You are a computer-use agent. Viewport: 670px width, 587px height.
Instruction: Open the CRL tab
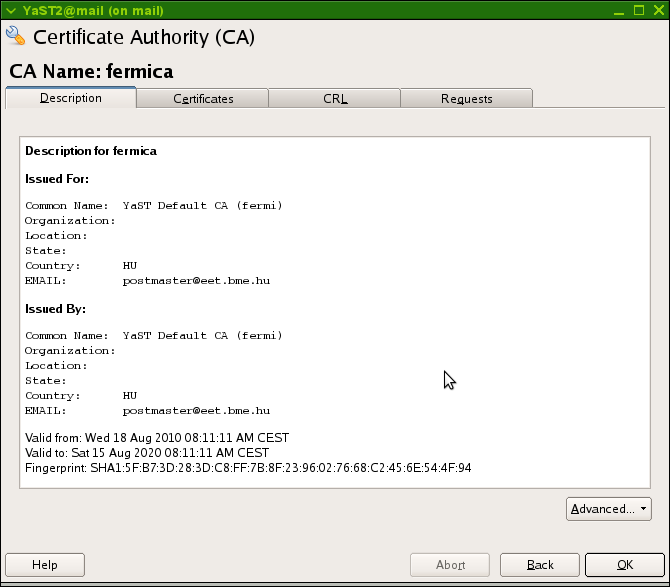pyautogui.click(x=335, y=99)
